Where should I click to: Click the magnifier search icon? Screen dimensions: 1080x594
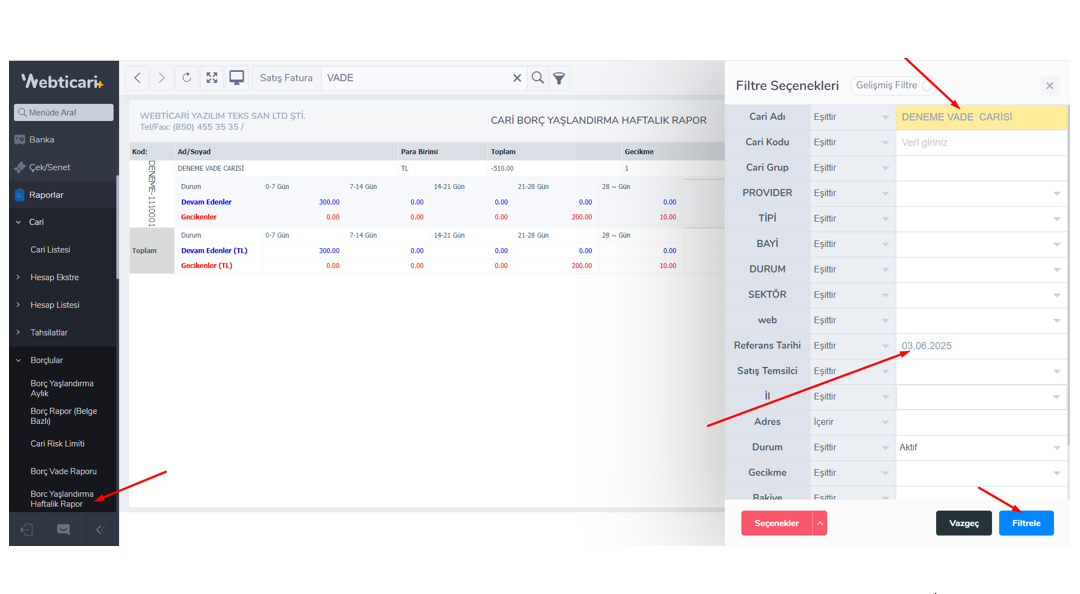[x=538, y=78]
